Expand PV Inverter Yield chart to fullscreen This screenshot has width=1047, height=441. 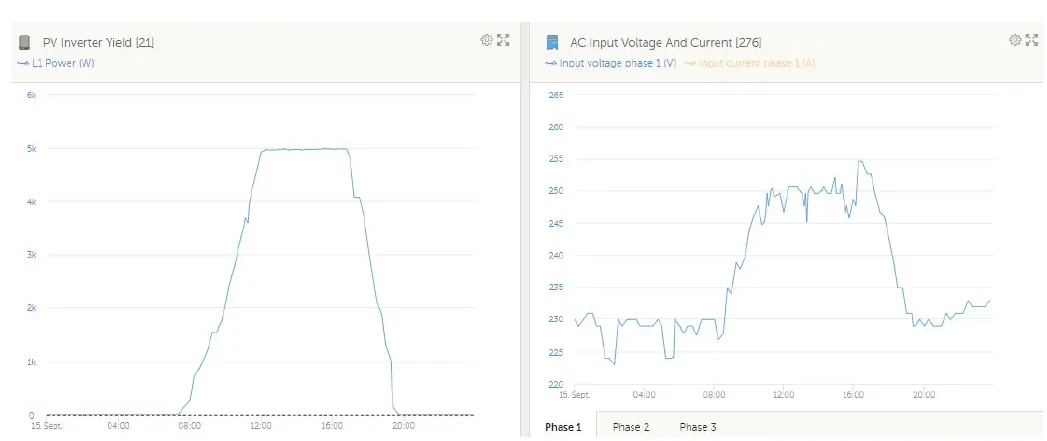pos(503,40)
